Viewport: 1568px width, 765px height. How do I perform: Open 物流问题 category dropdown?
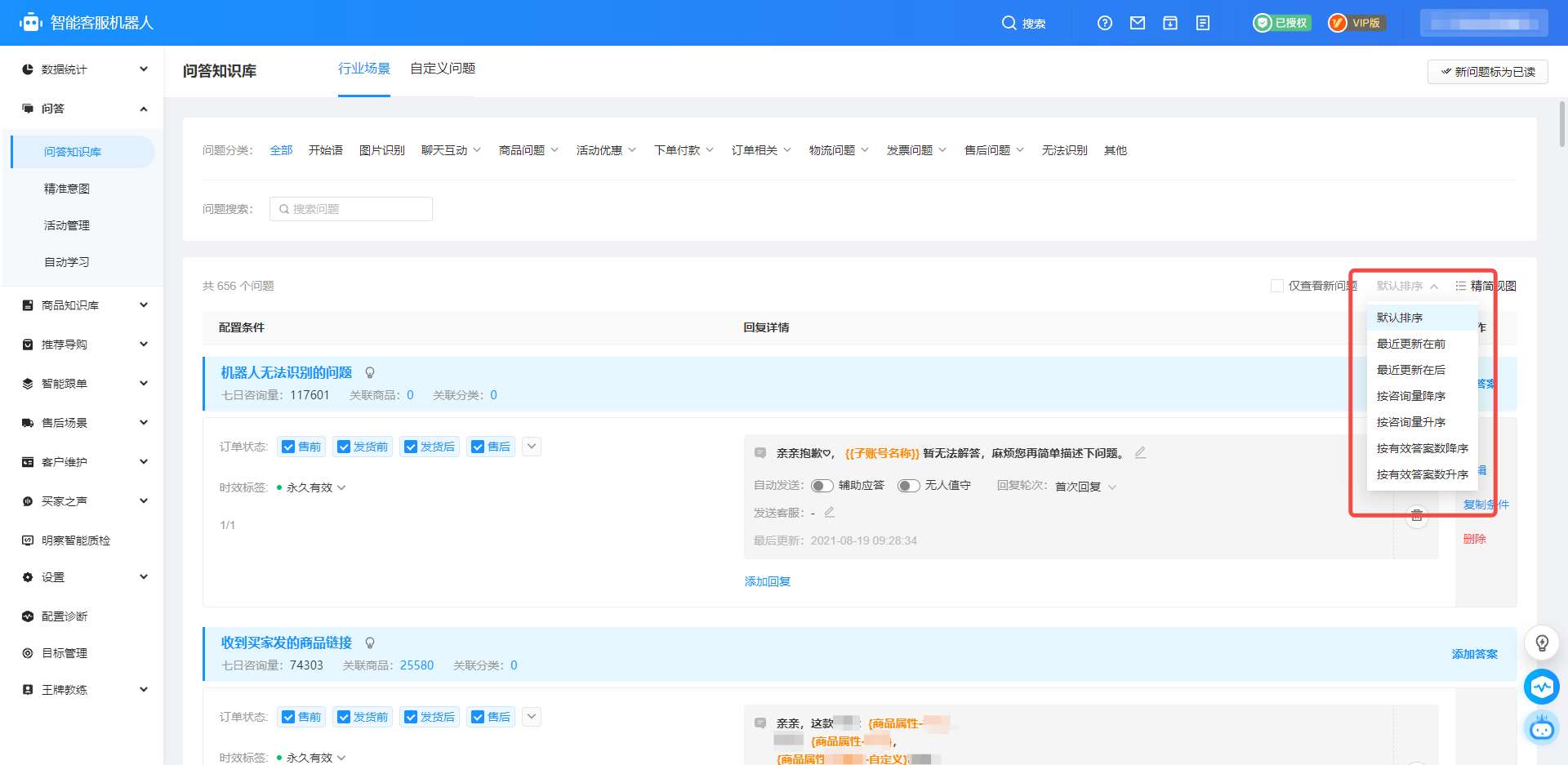point(839,150)
